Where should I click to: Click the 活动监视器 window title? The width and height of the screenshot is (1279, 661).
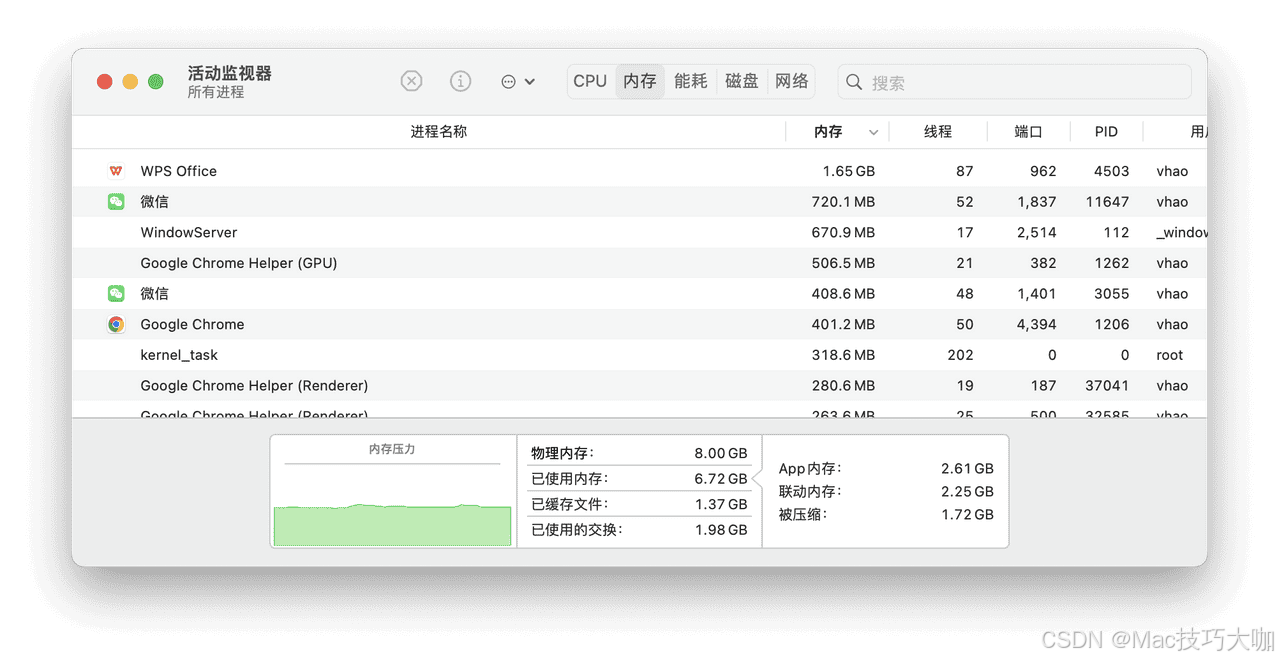coord(230,73)
